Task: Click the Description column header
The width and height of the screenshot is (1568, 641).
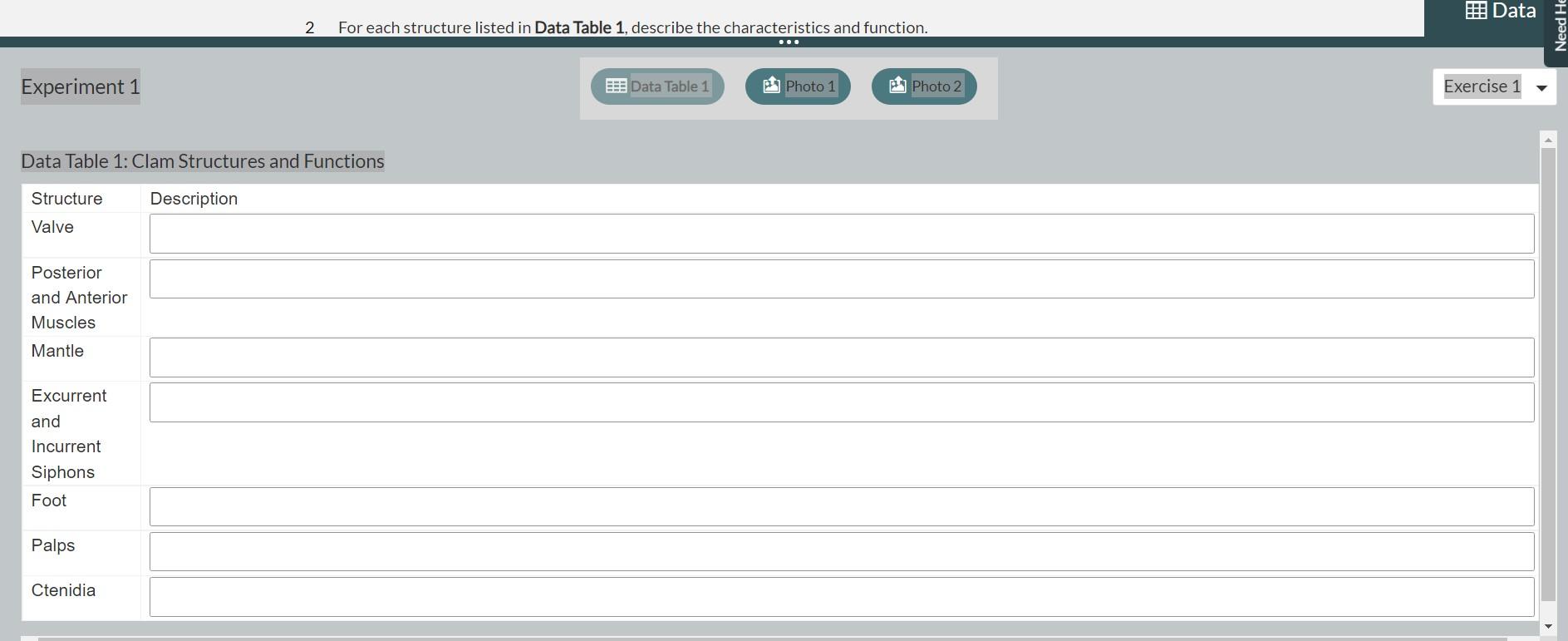Action: [x=194, y=199]
